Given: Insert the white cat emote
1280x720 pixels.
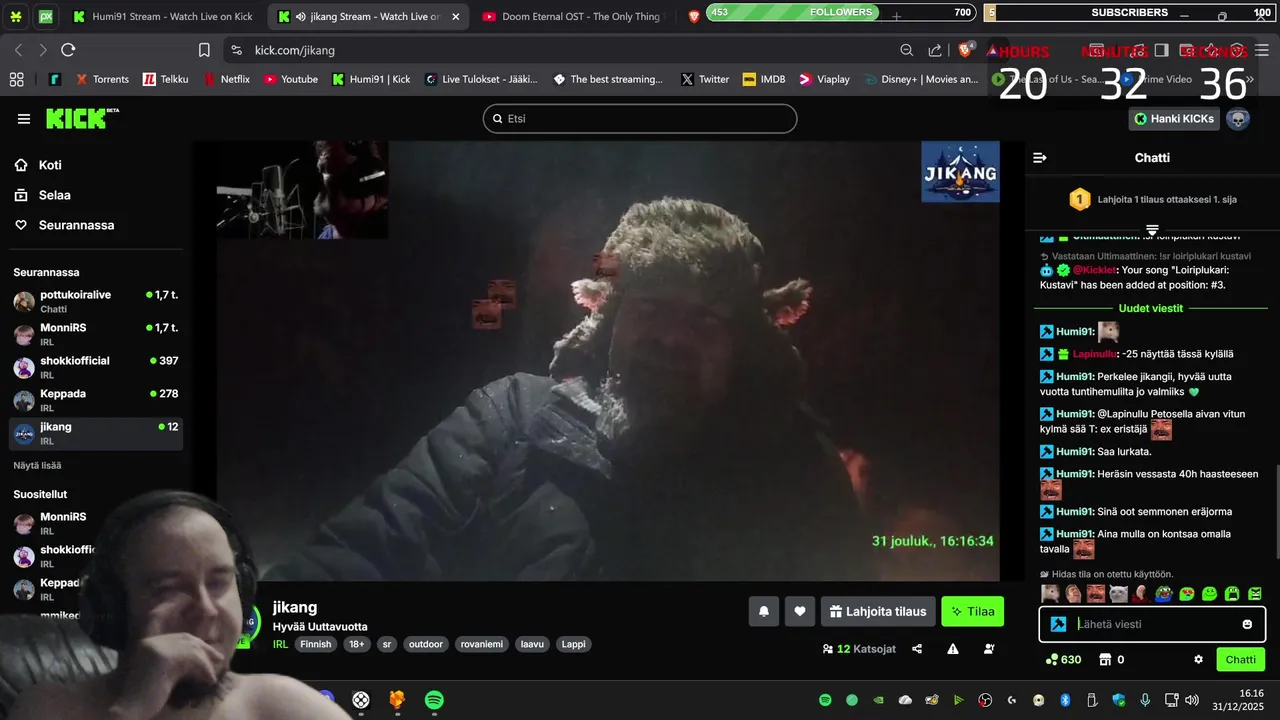Looking at the screenshot, I should [1118, 593].
